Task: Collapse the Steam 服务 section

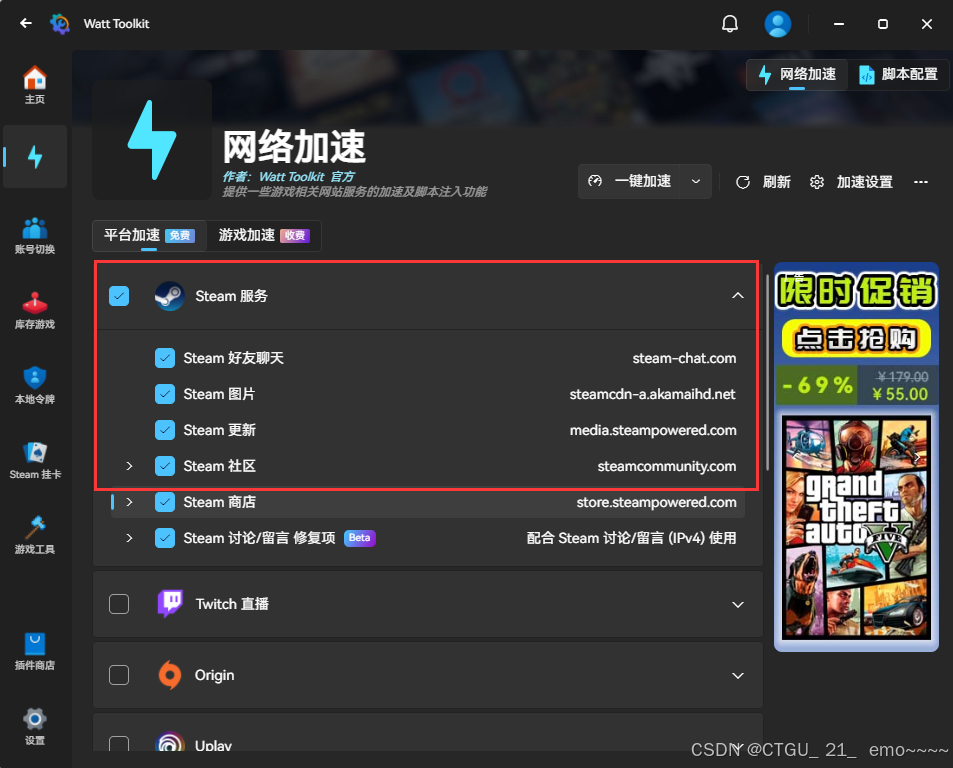Action: point(738,296)
